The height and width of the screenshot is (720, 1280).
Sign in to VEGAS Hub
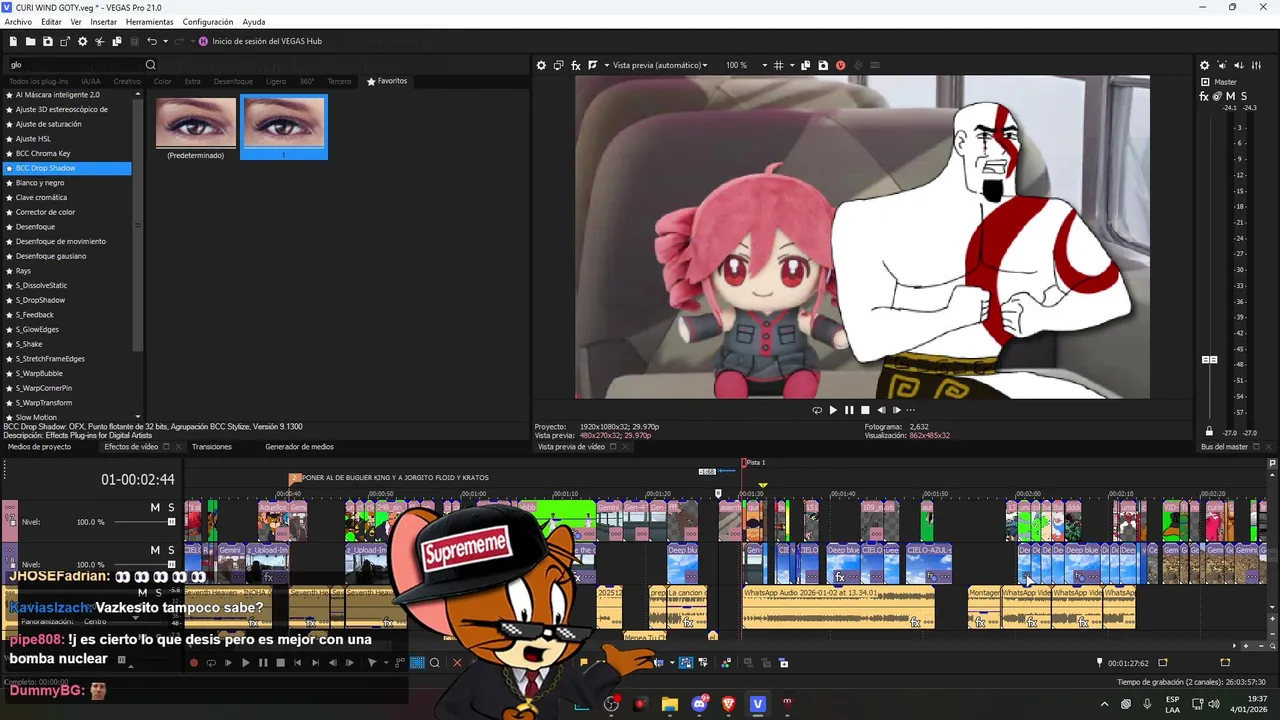(260, 41)
